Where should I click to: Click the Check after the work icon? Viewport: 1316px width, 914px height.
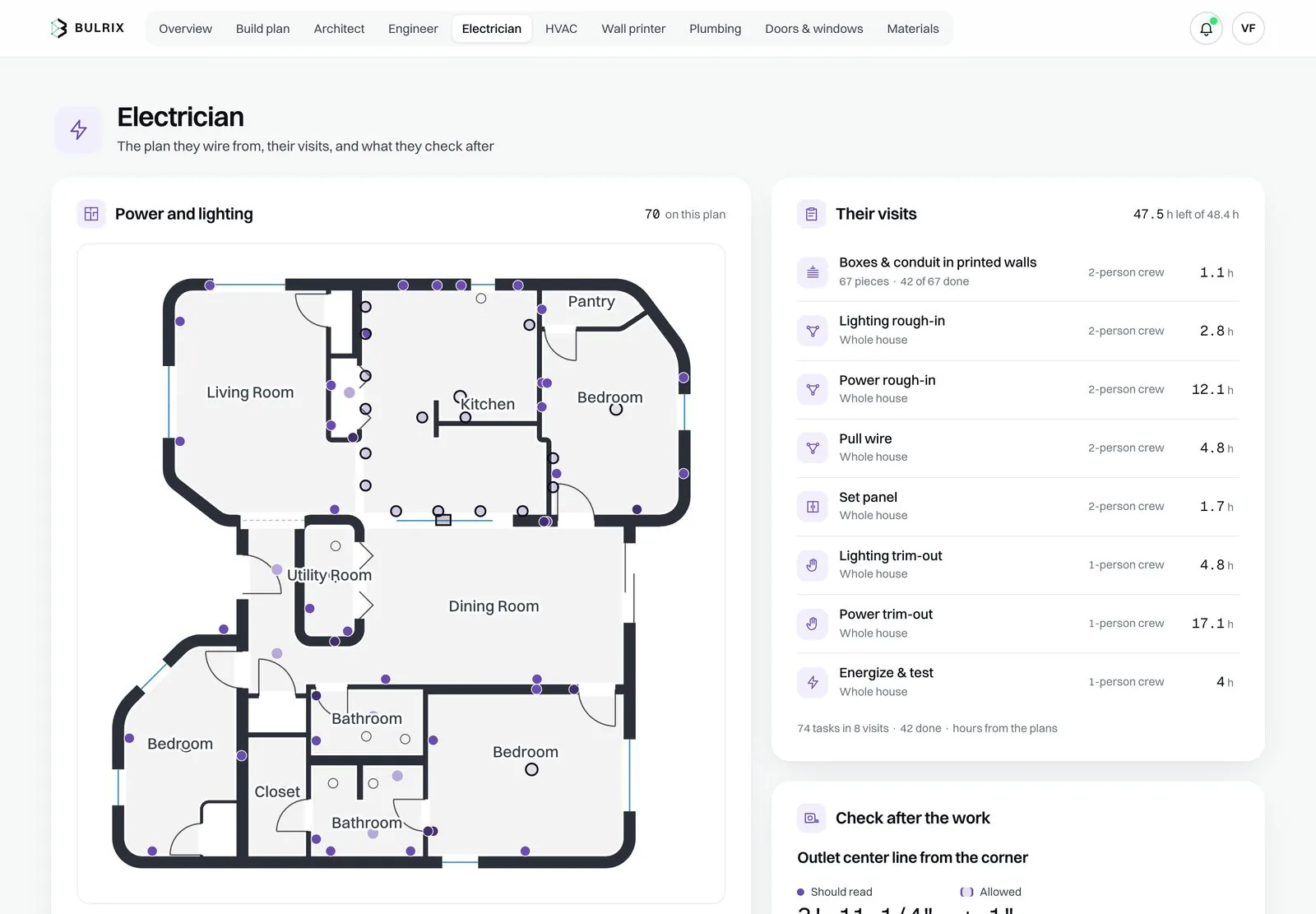point(812,818)
